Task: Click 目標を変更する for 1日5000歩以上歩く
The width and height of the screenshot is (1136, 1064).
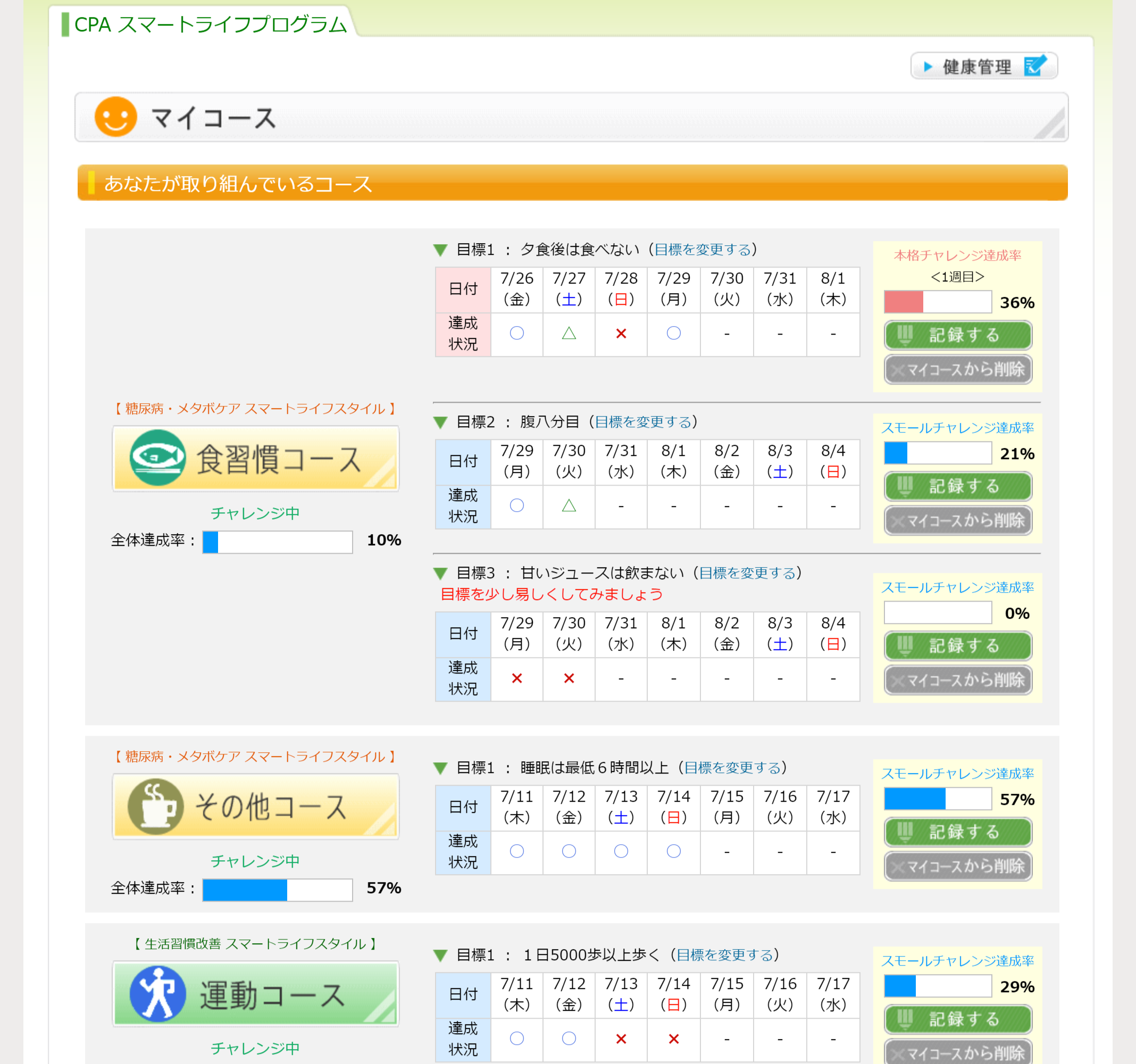Action: coord(724,955)
